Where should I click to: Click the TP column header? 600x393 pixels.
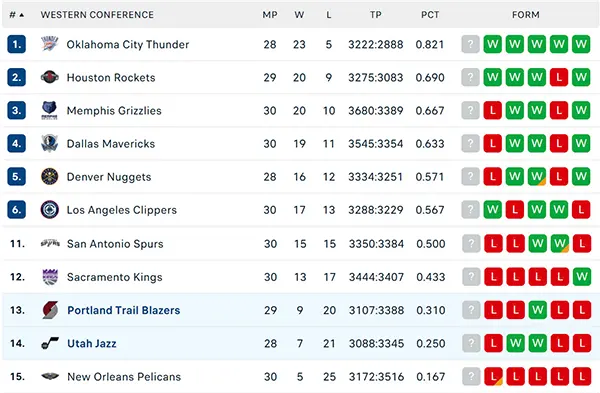(376, 15)
